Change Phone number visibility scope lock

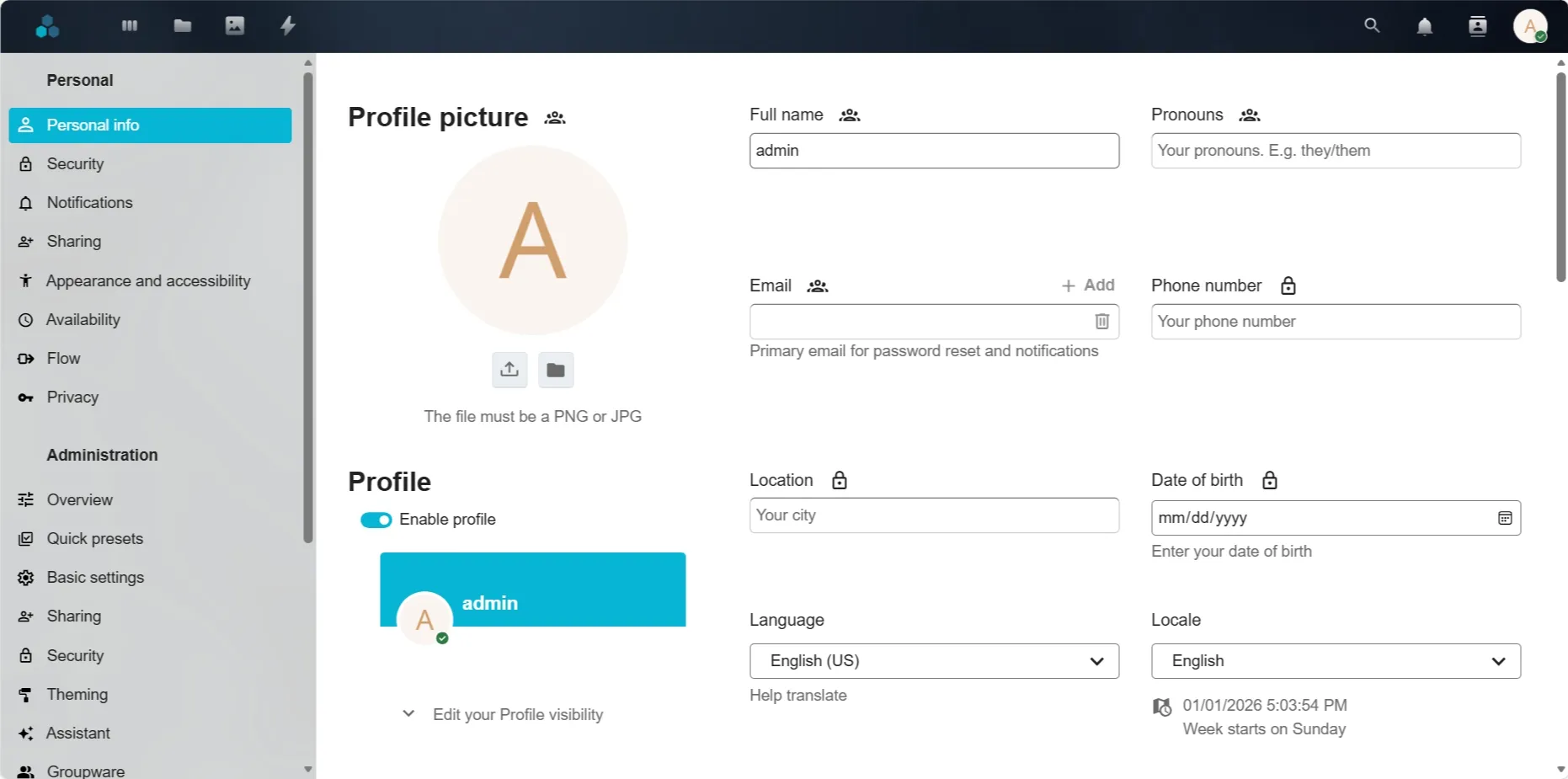point(1288,285)
